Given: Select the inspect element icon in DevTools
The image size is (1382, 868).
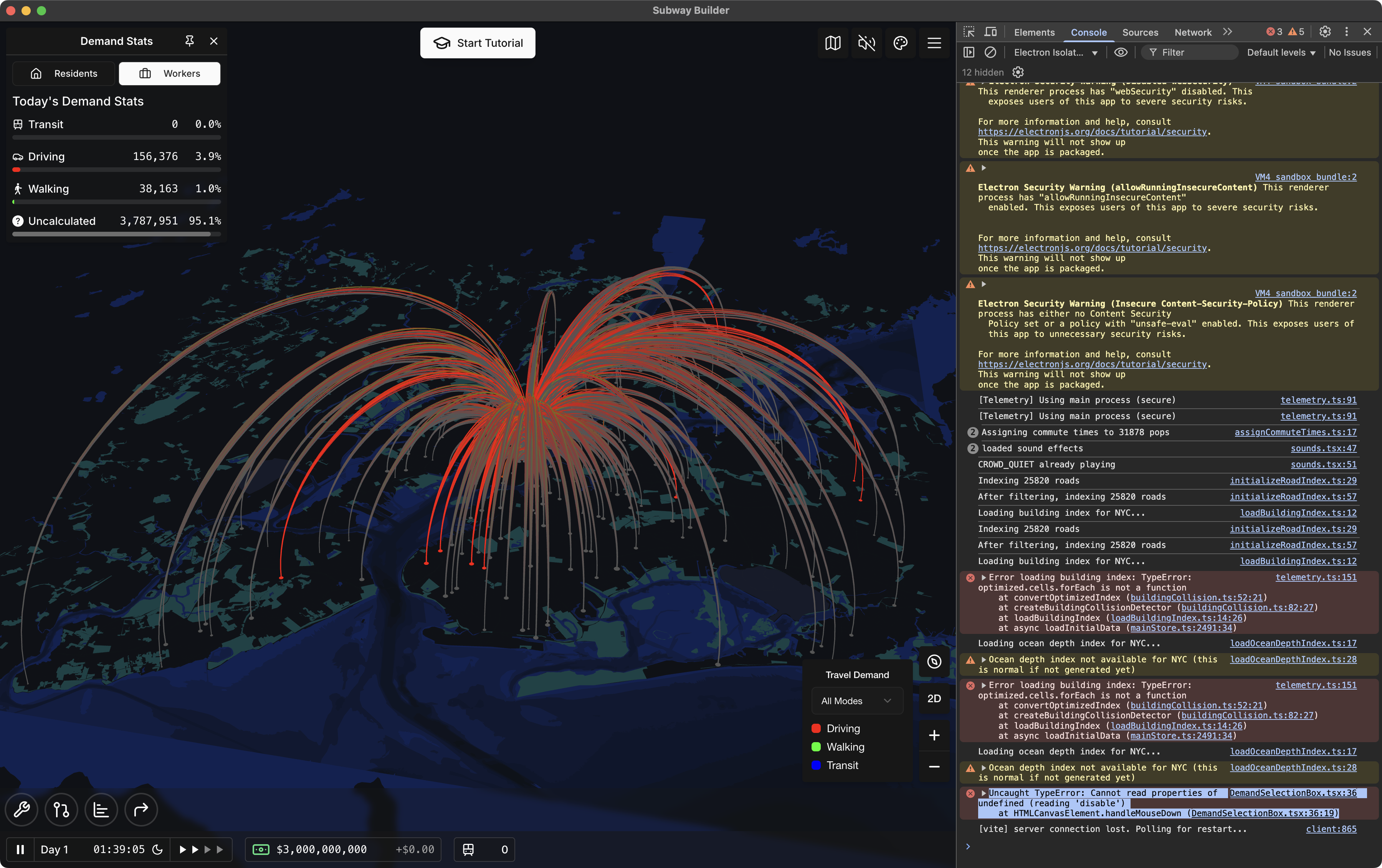Looking at the screenshot, I should (969, 32).
